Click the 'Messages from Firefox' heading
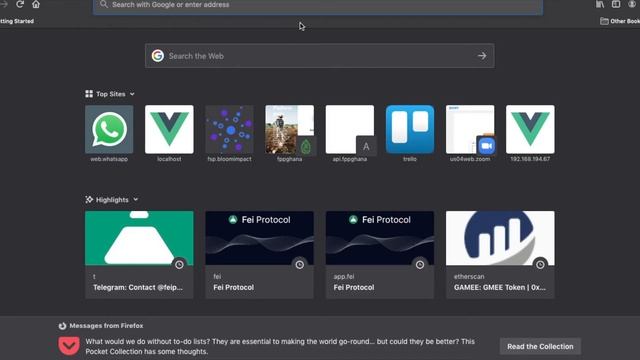The width and height of the screenshot is (640, 360). [x=106, y=326]
